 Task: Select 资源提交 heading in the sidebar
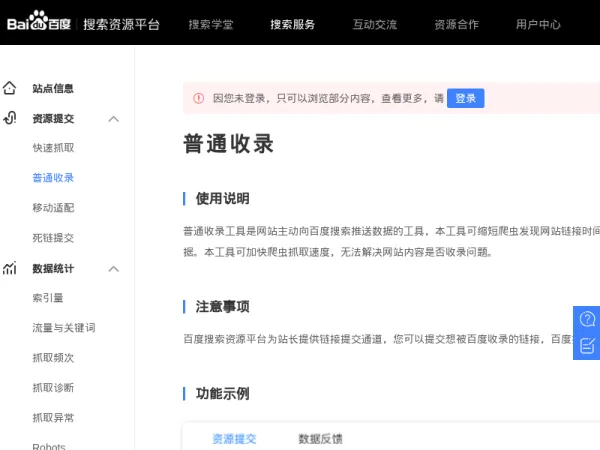pyautogui.click(x=53, y=119)
